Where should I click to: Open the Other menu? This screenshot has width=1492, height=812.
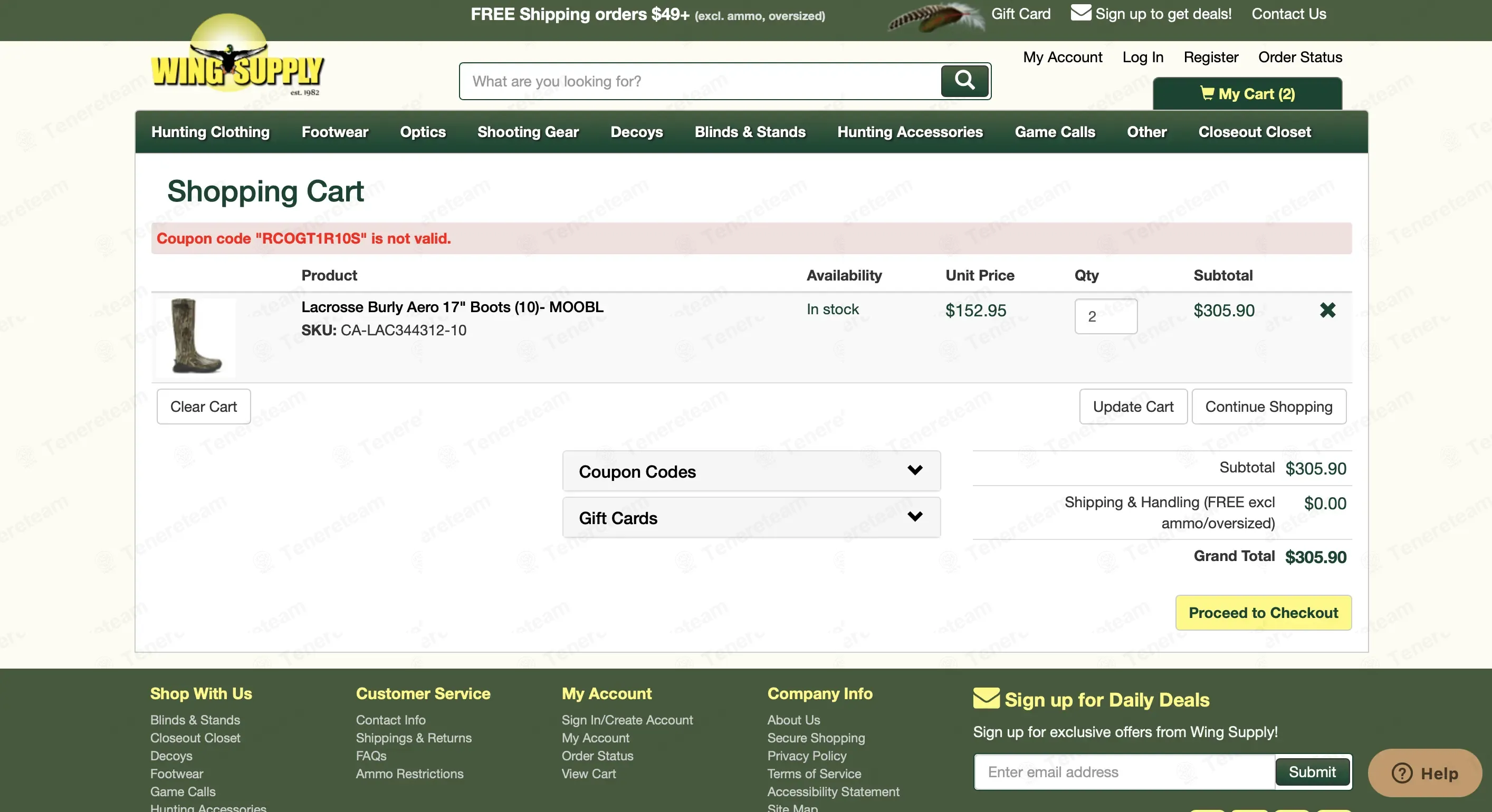[1147, 132]
